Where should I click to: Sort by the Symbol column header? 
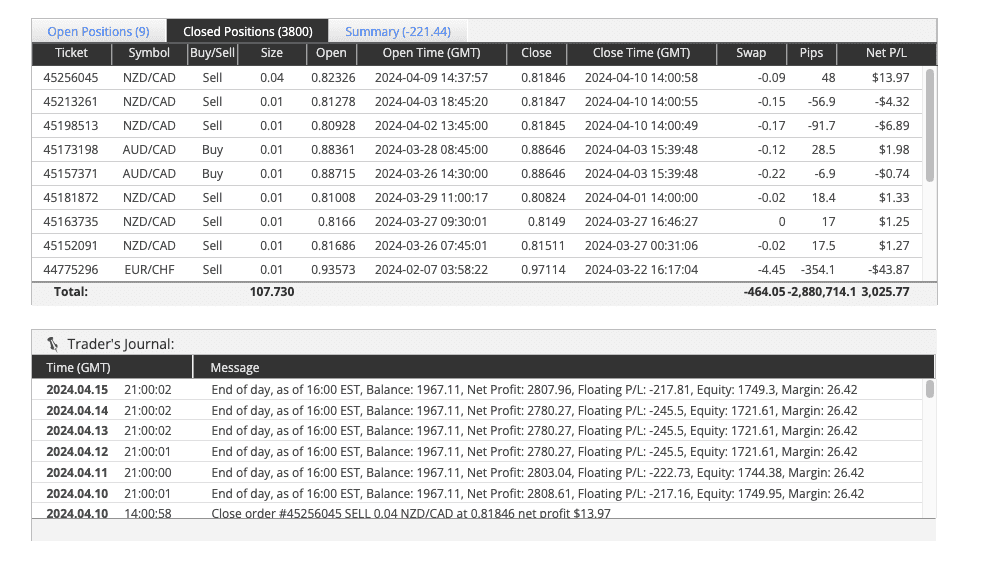point(149,53)
